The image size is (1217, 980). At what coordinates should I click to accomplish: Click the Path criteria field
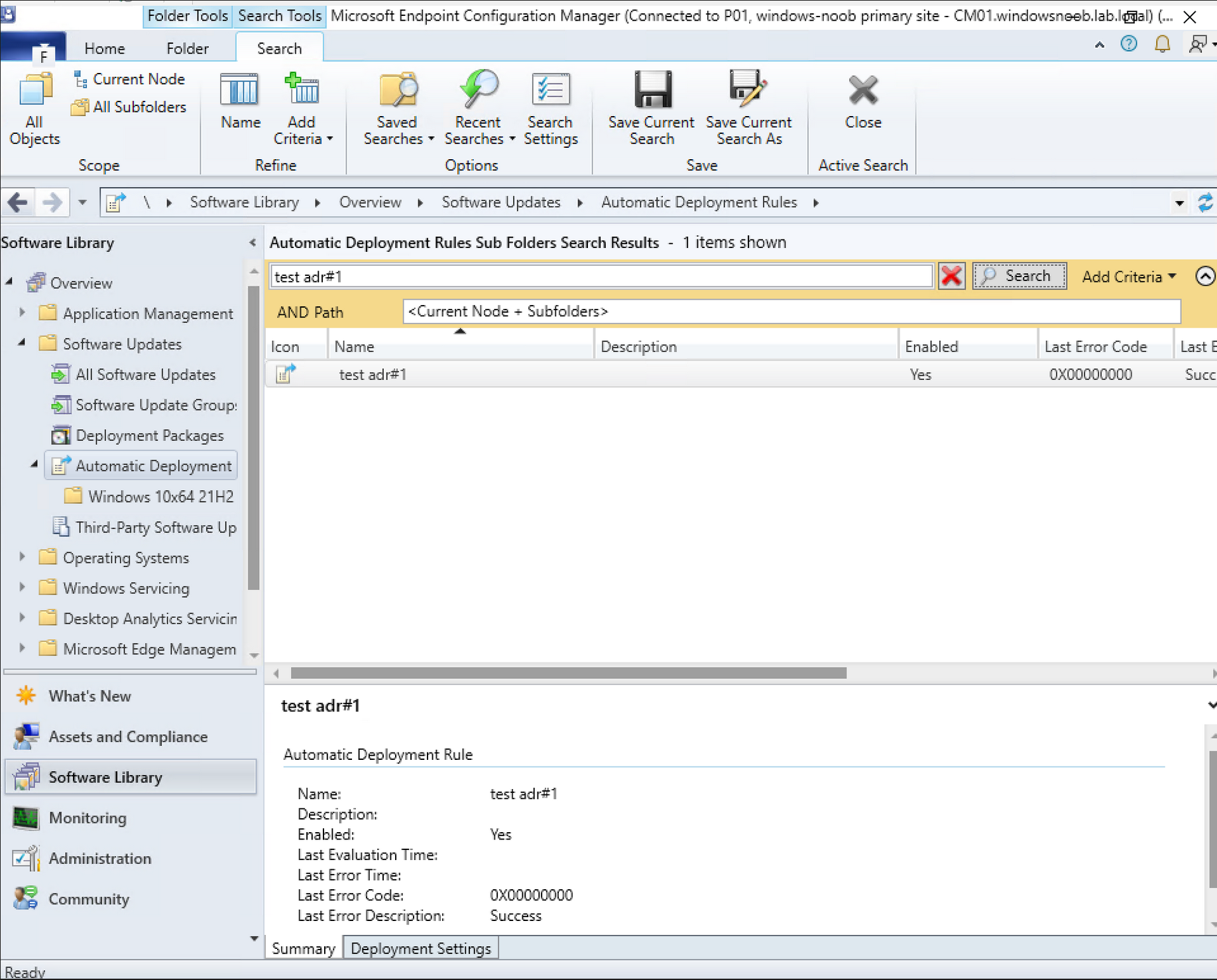[x=791, y=312]
